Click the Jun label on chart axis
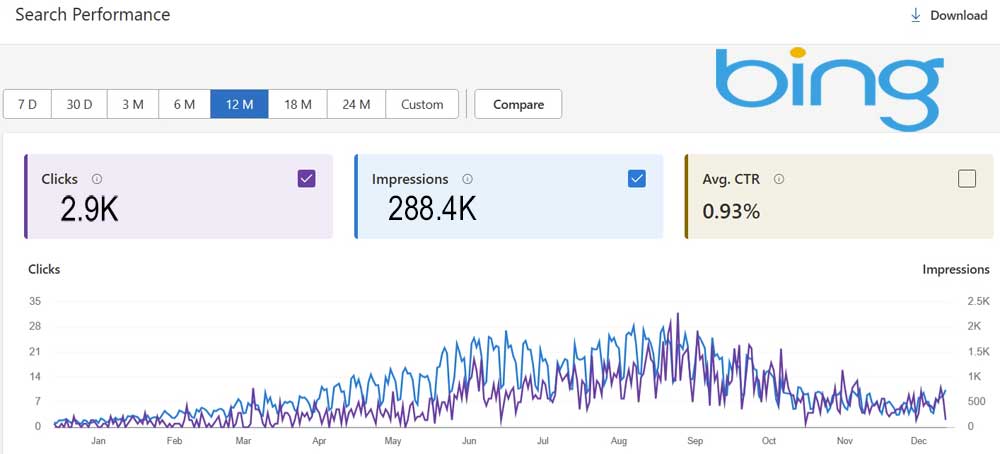 pos(469,441)
